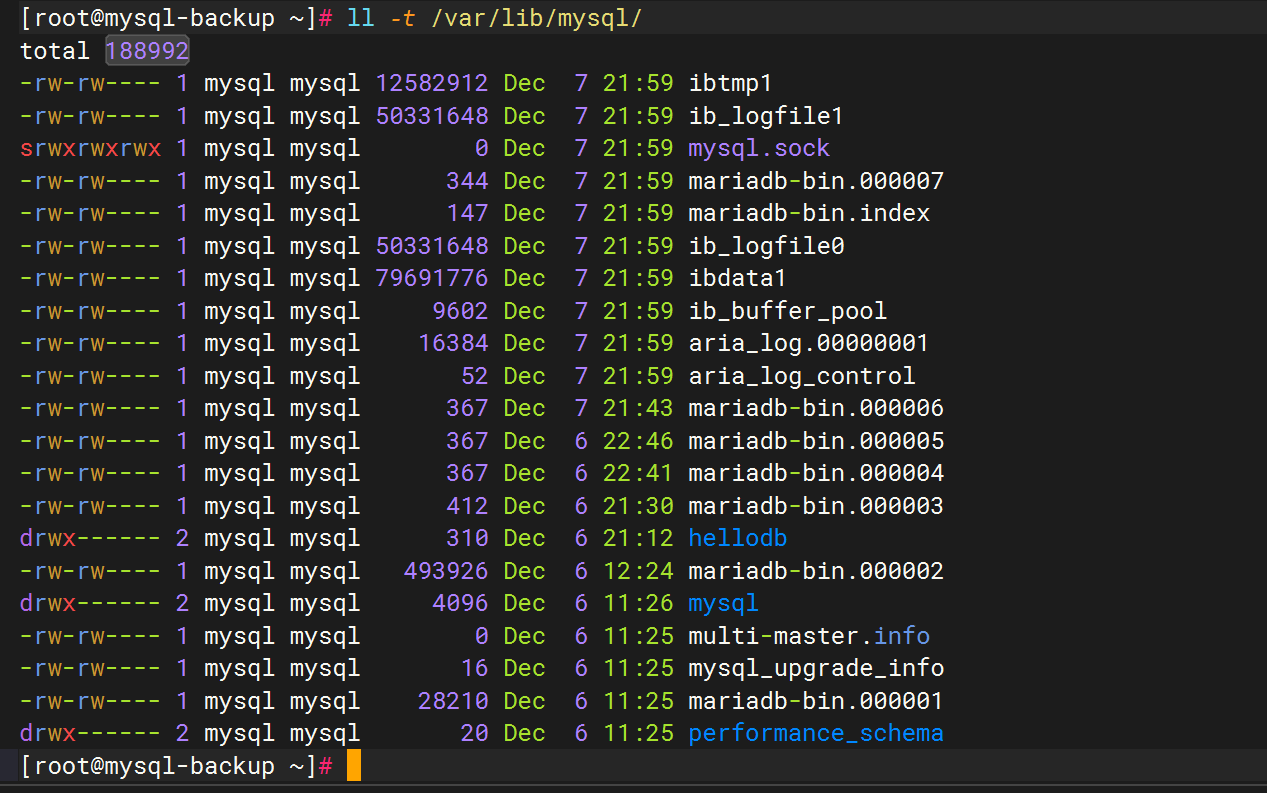Click the filename mariadb-bin.000001
The width and height of the screenshot is (1267, 793).
coord(816,701)
